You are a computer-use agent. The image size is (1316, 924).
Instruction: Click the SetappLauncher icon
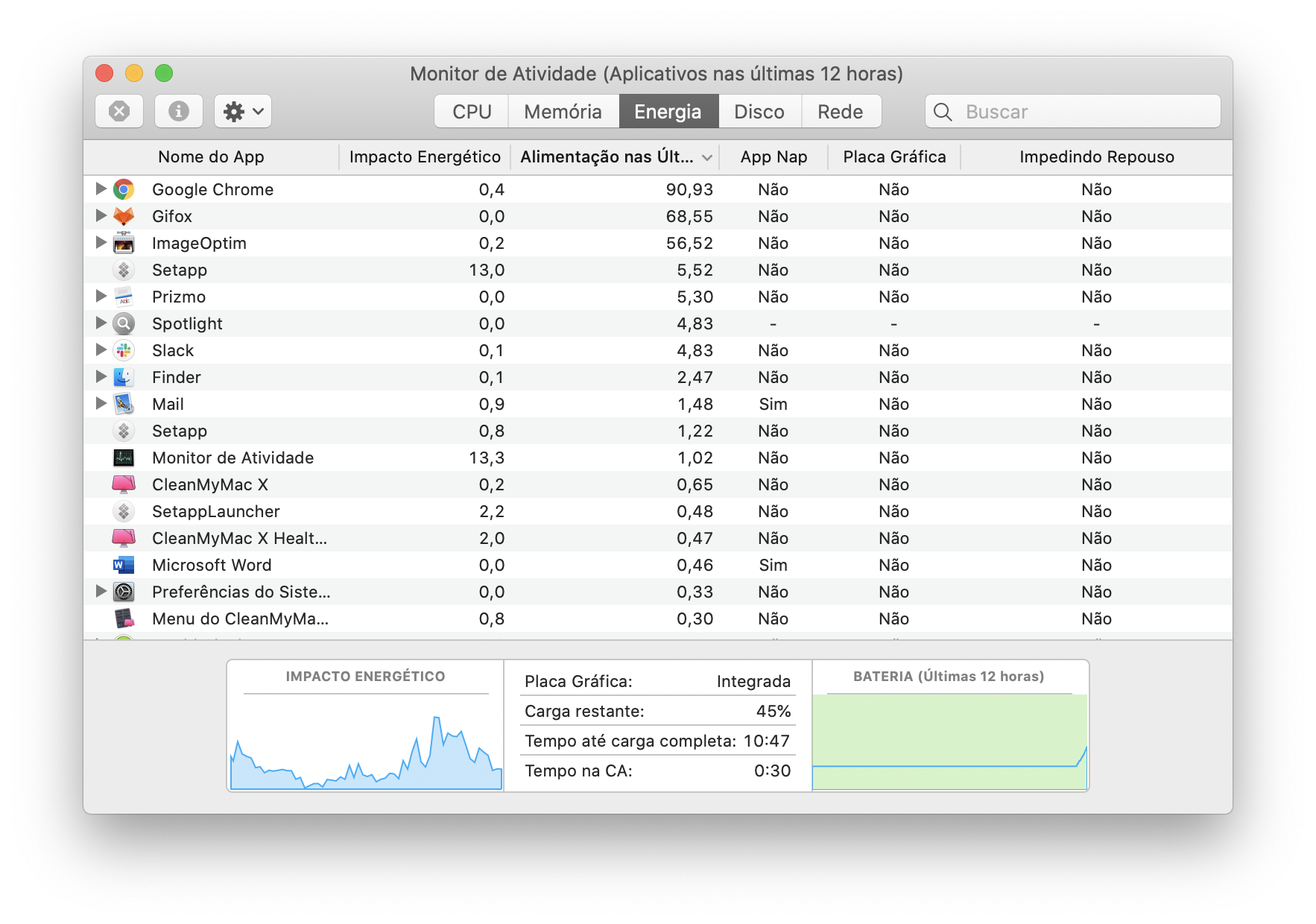click(x=124, y=511)
